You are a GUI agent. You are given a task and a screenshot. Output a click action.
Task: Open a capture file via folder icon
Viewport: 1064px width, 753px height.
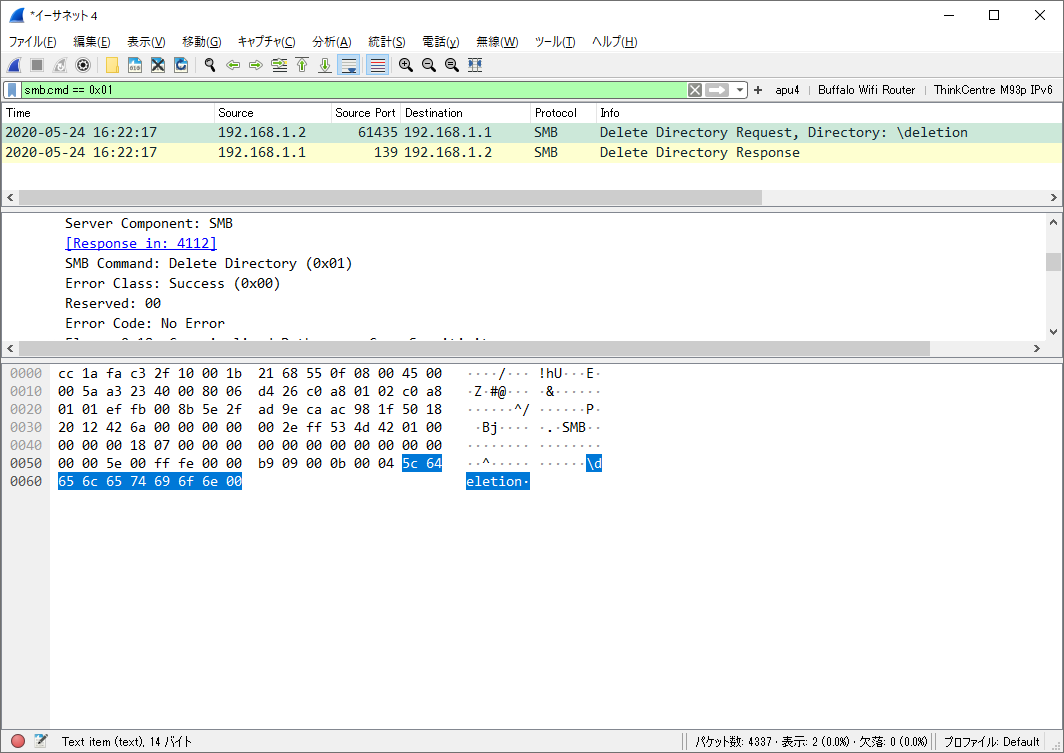point(112,65)
